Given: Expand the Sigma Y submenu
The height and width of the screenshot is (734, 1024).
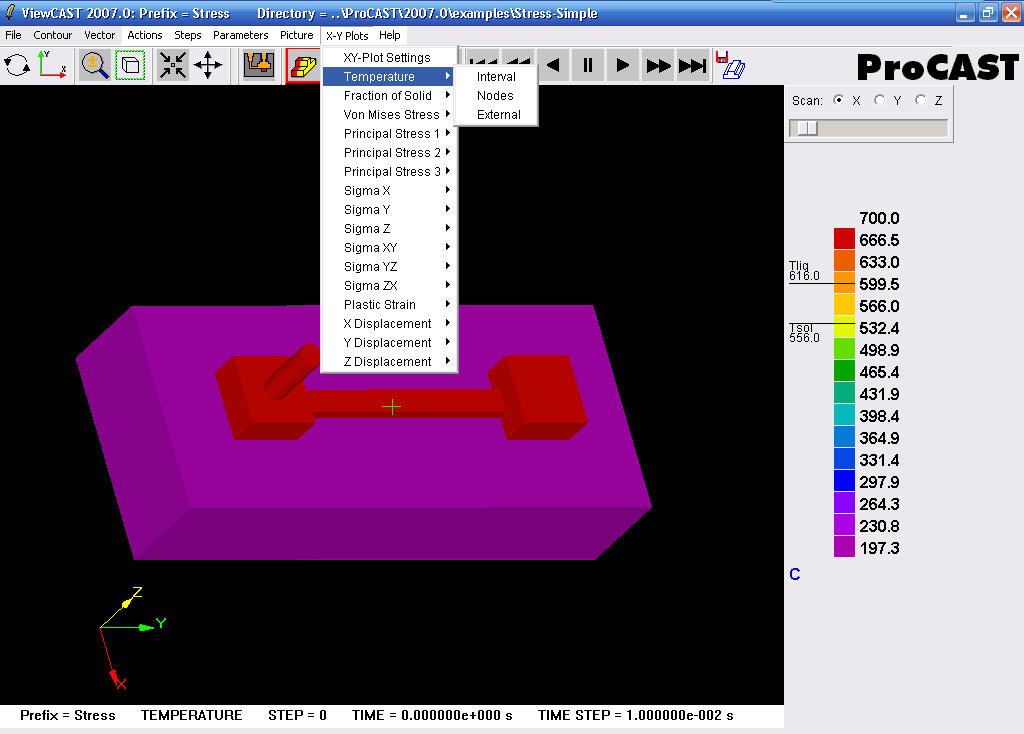Looking at the screenshot, I should (x=389, y=209).
